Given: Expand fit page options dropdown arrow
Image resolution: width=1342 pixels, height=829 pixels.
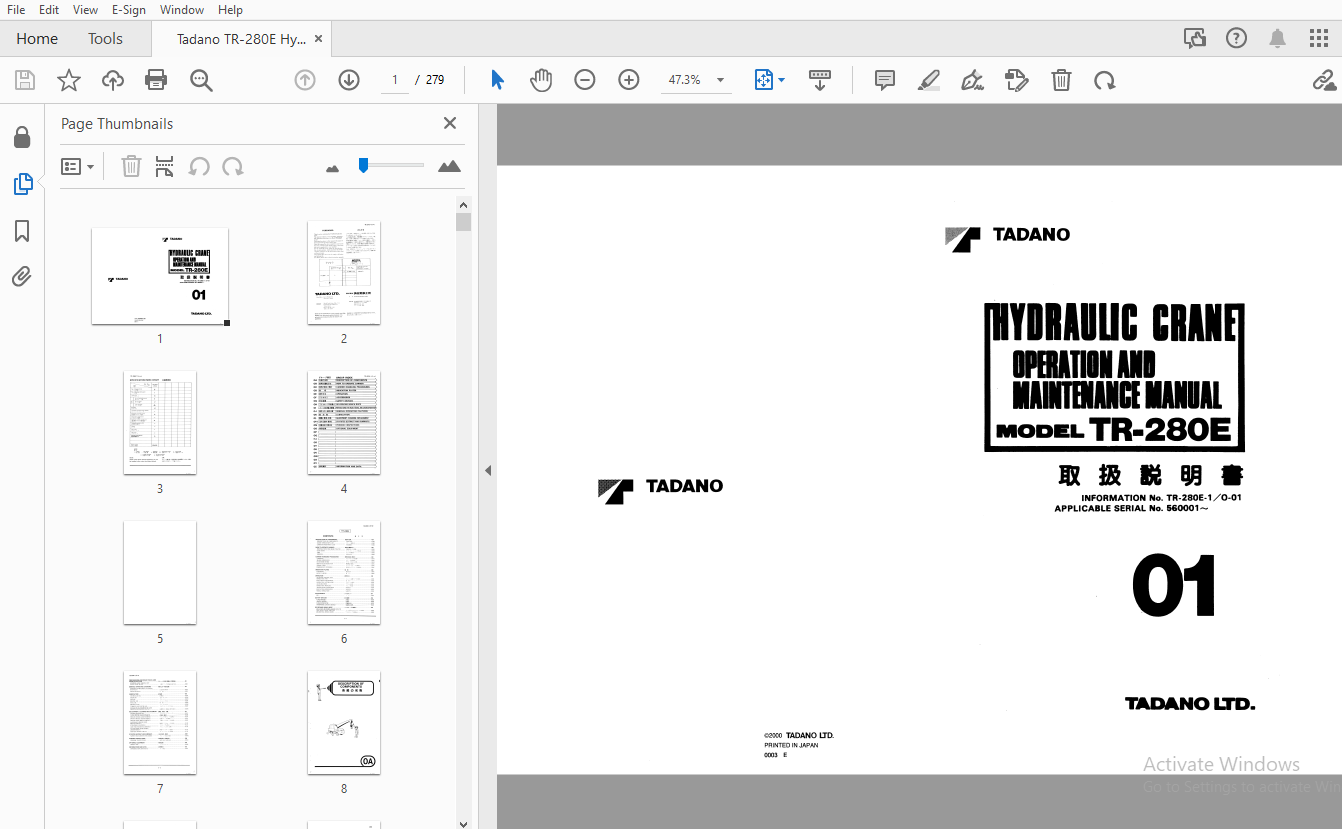Looking at the screenshot, I should tap(782, 80).
